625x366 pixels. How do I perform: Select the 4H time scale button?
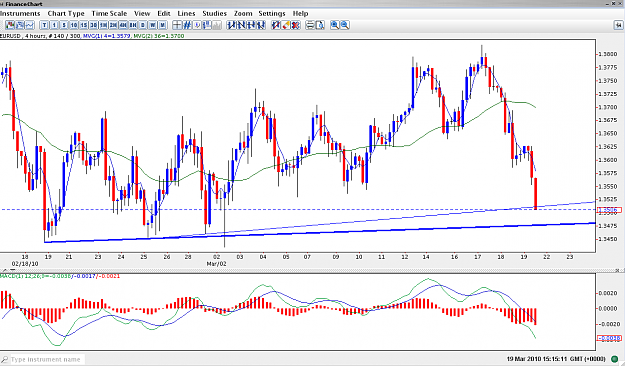click(x=123, y=25)
